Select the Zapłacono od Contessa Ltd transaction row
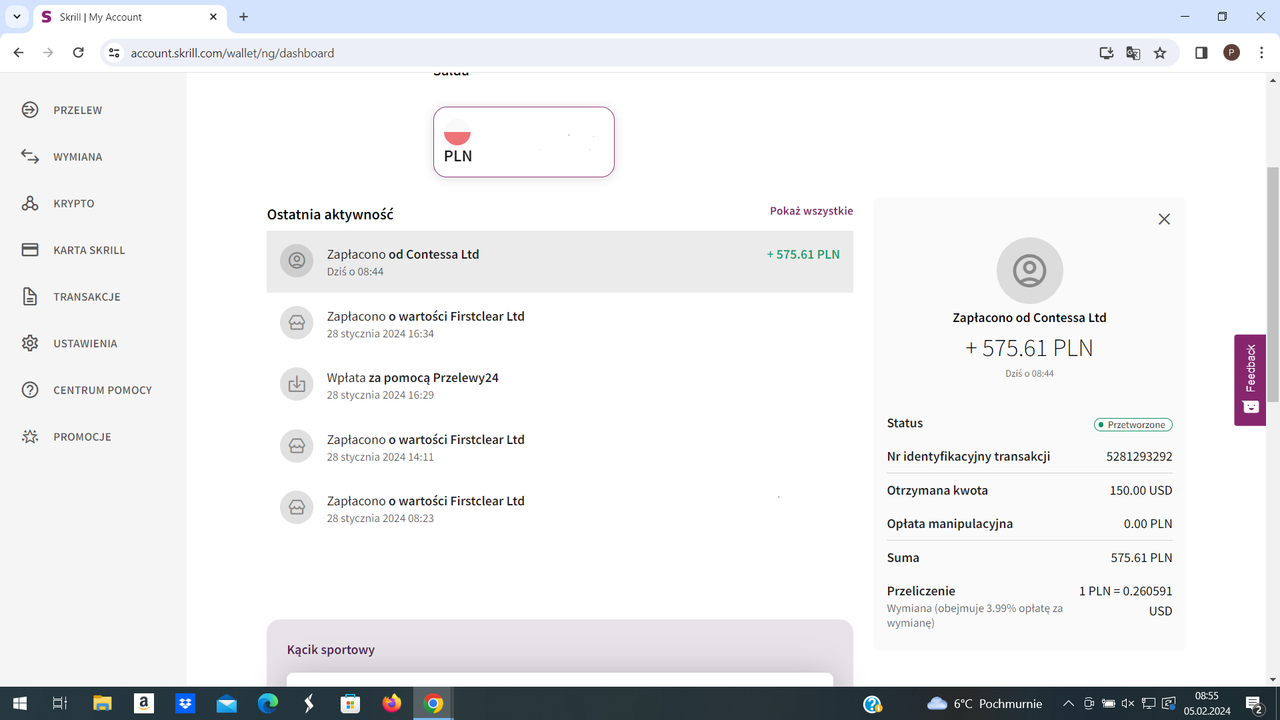The image size is (1280, 720). (x=560, y=262)
